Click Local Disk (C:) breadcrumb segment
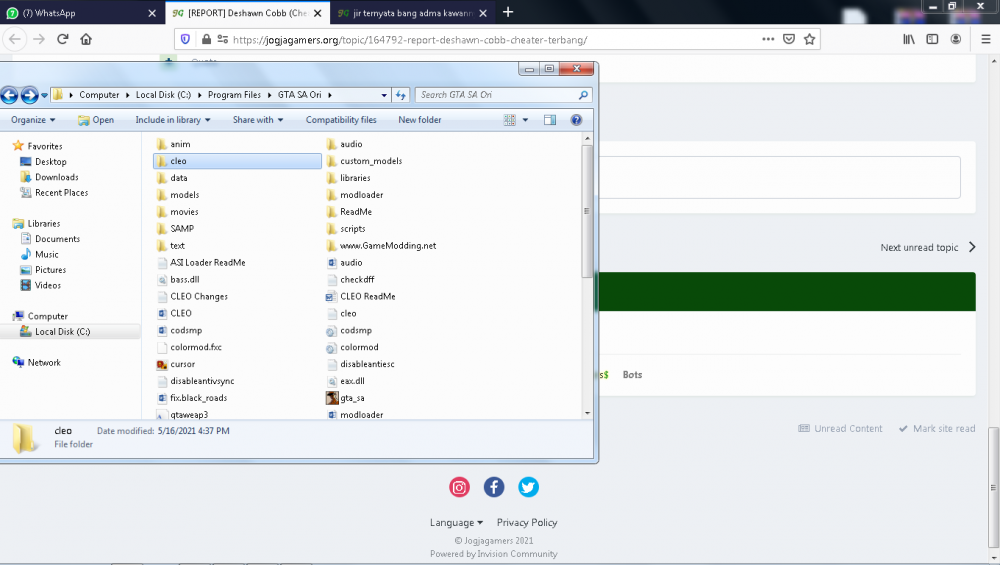The height and width of the screenshot is (565, 1000). tap(163, 95)
